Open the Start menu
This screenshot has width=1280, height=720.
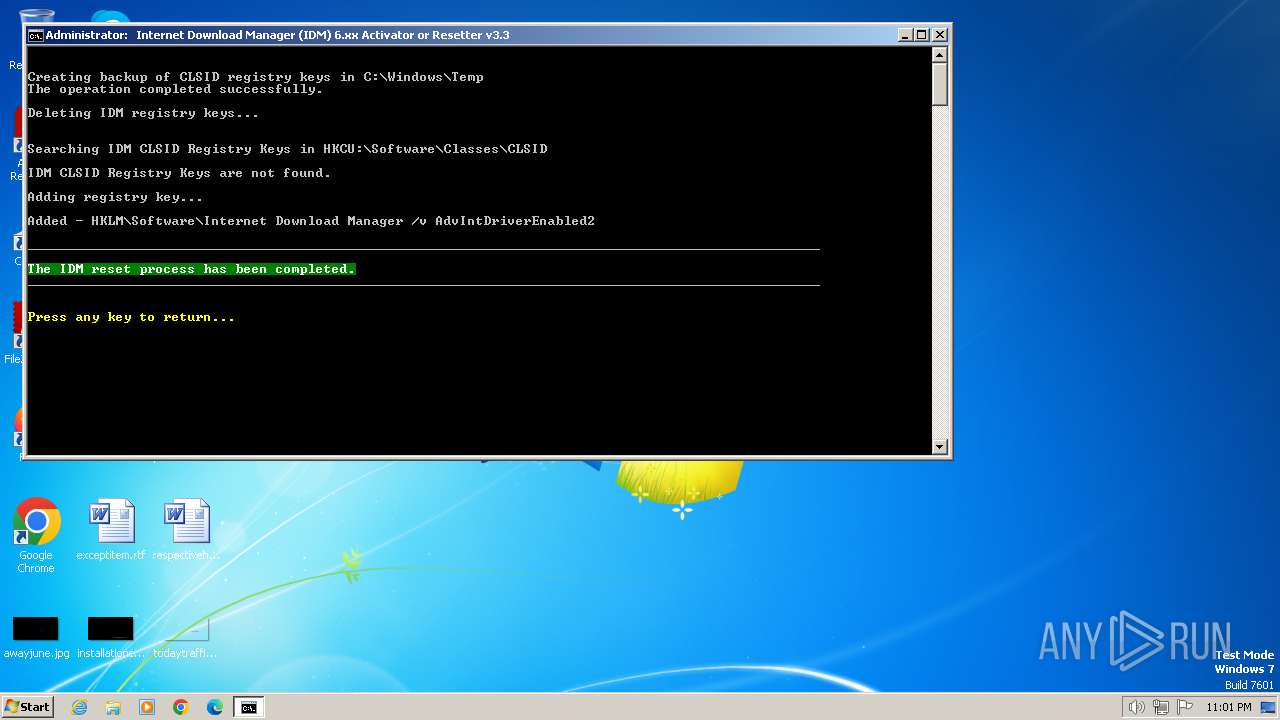(27, 706)
